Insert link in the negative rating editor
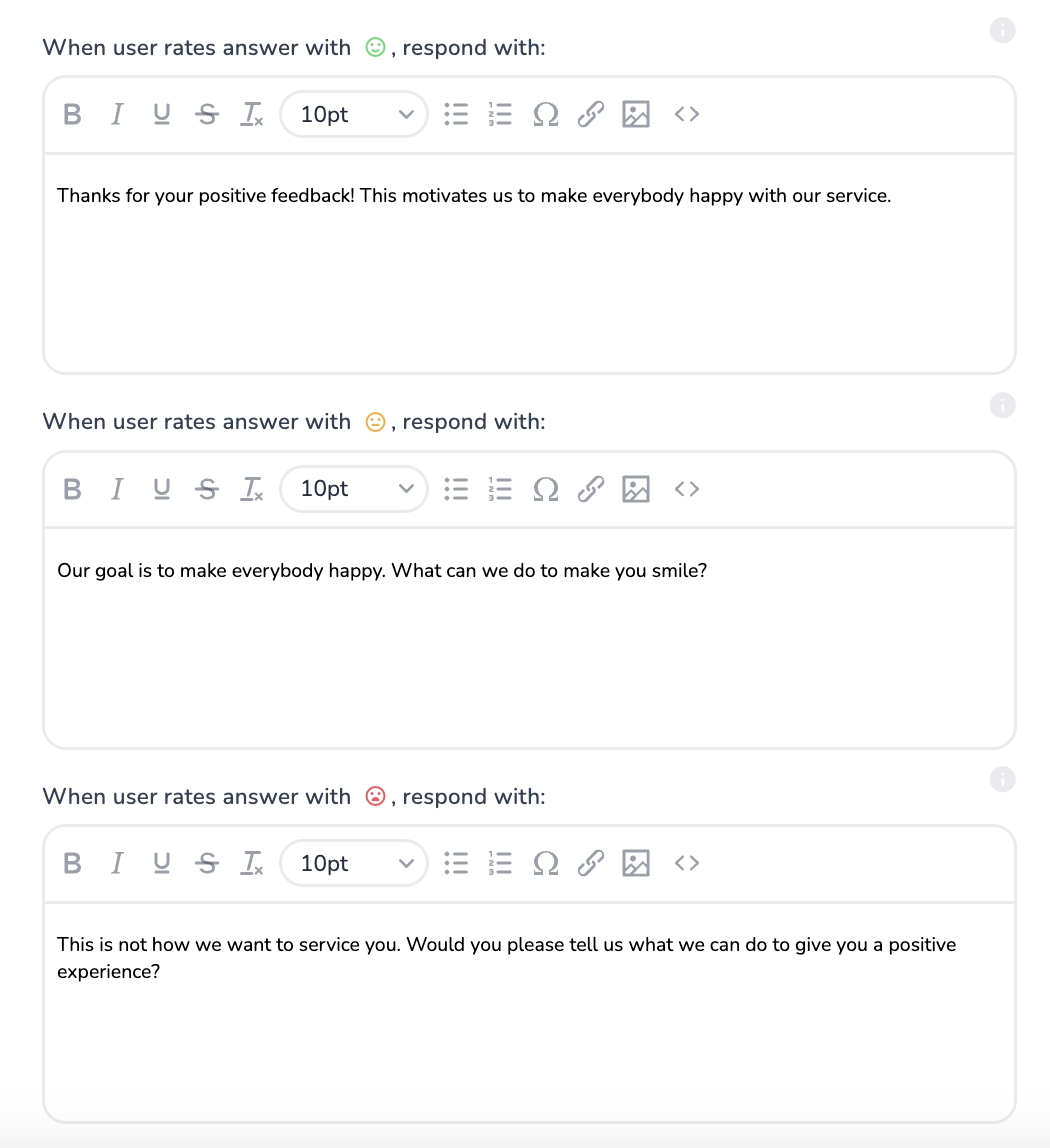 [x=592, y=863]
